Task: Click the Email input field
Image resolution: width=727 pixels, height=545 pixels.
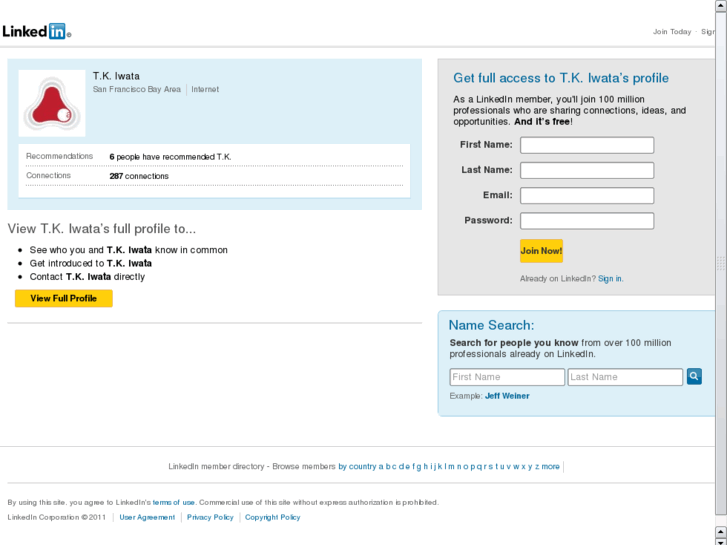Action: (x=587, y=195)
